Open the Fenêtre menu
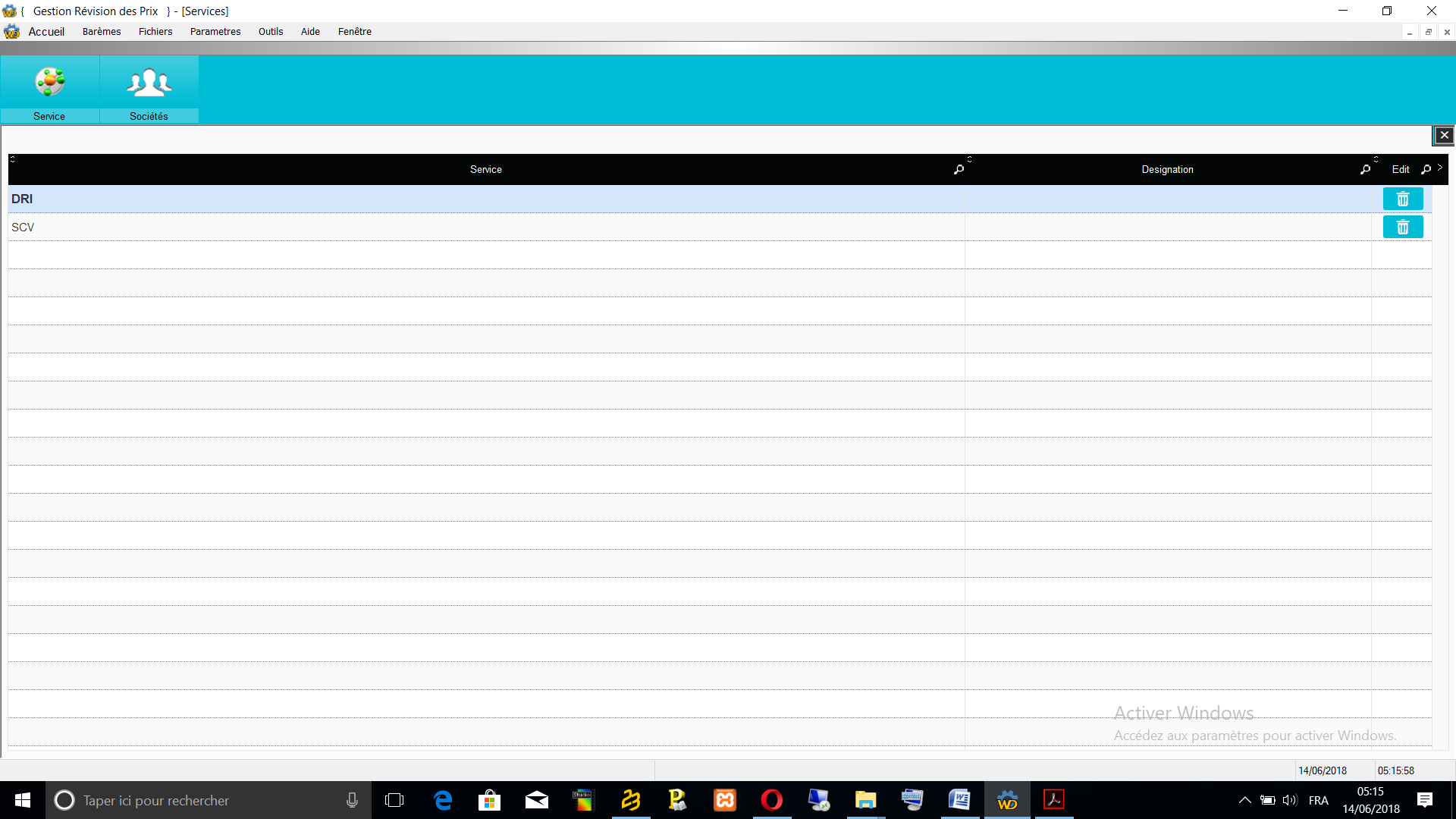The width and height of the screenshot is (1456, 819). coord(354,32)
